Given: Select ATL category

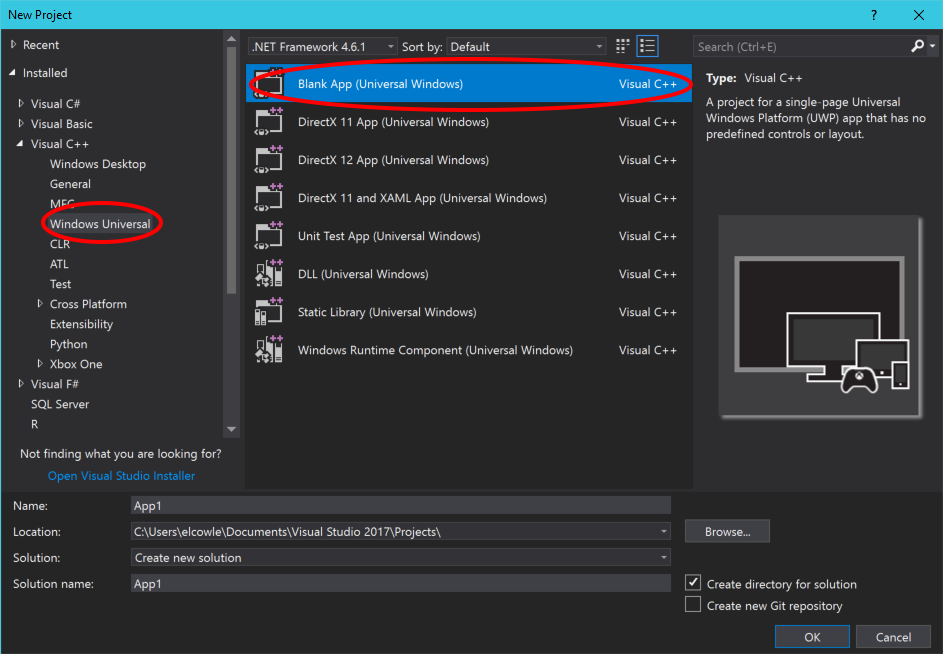Looking at the screenshot, I should [59, 264].
